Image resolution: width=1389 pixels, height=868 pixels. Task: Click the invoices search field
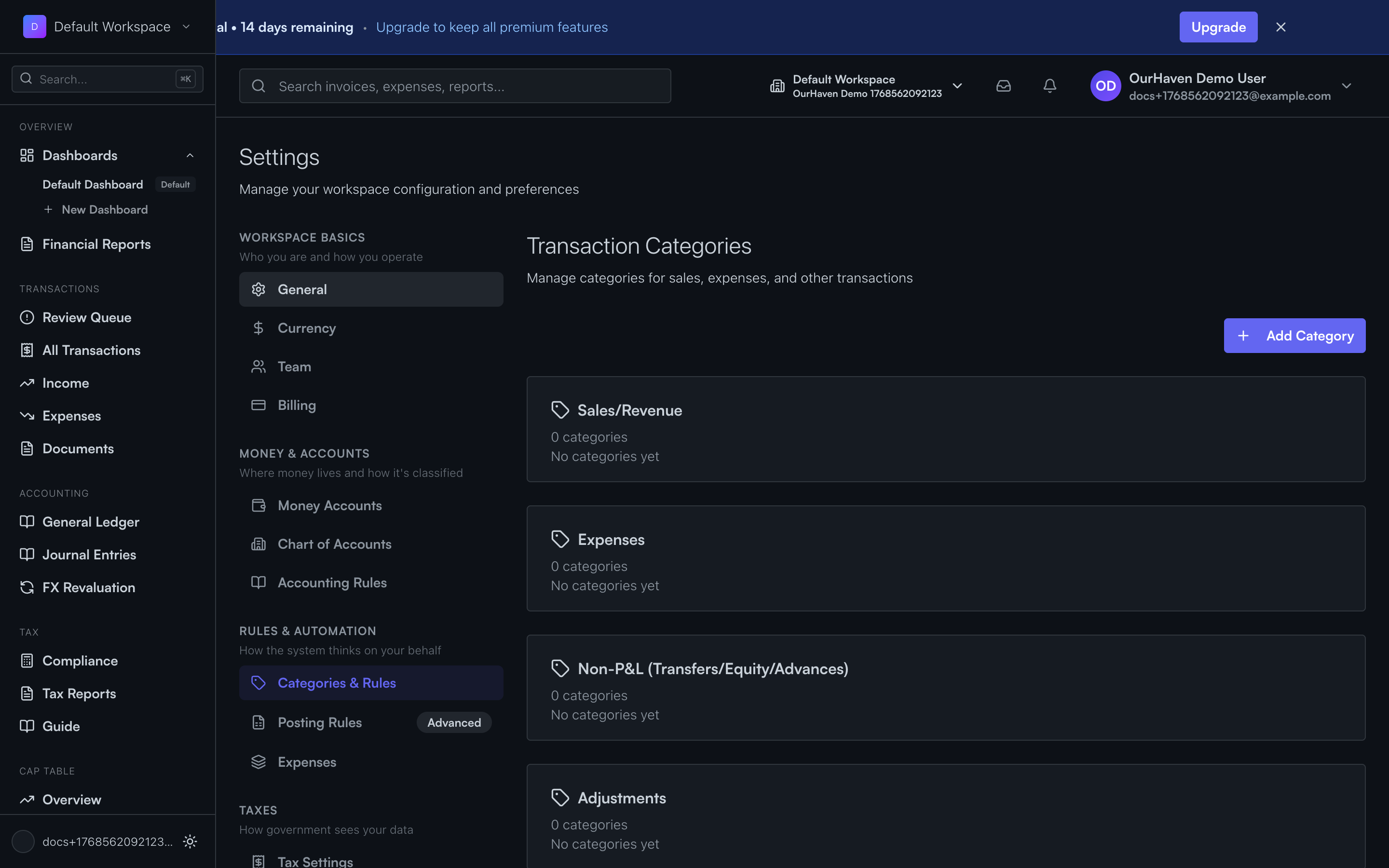[x=455, y=85]
